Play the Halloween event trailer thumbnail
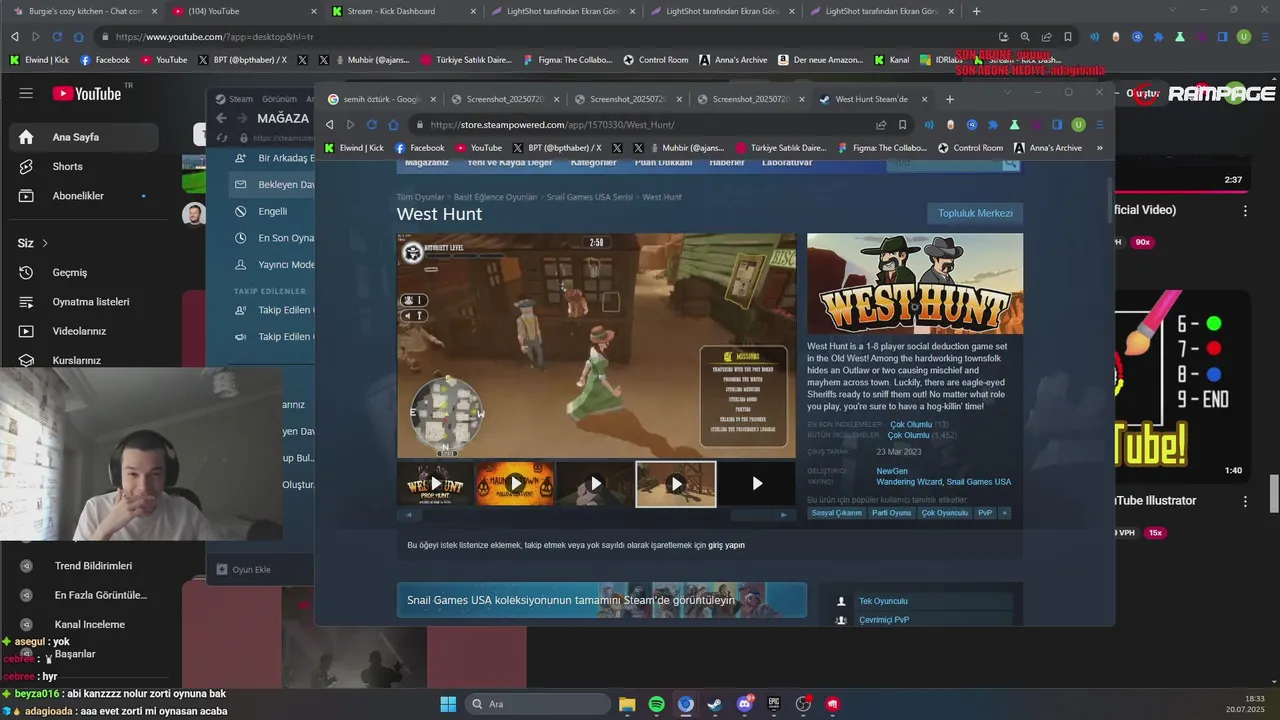 point(515,484)
